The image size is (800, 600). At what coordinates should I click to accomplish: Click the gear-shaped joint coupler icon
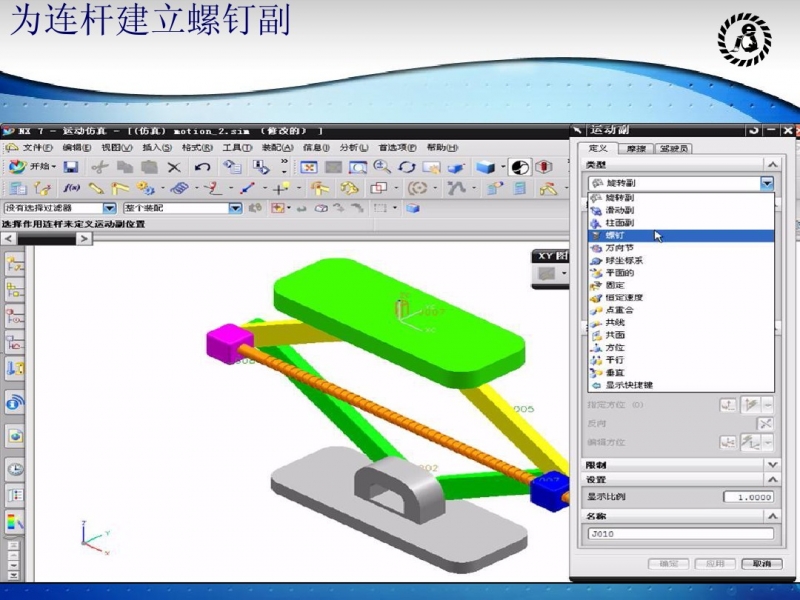pos(146,188)
